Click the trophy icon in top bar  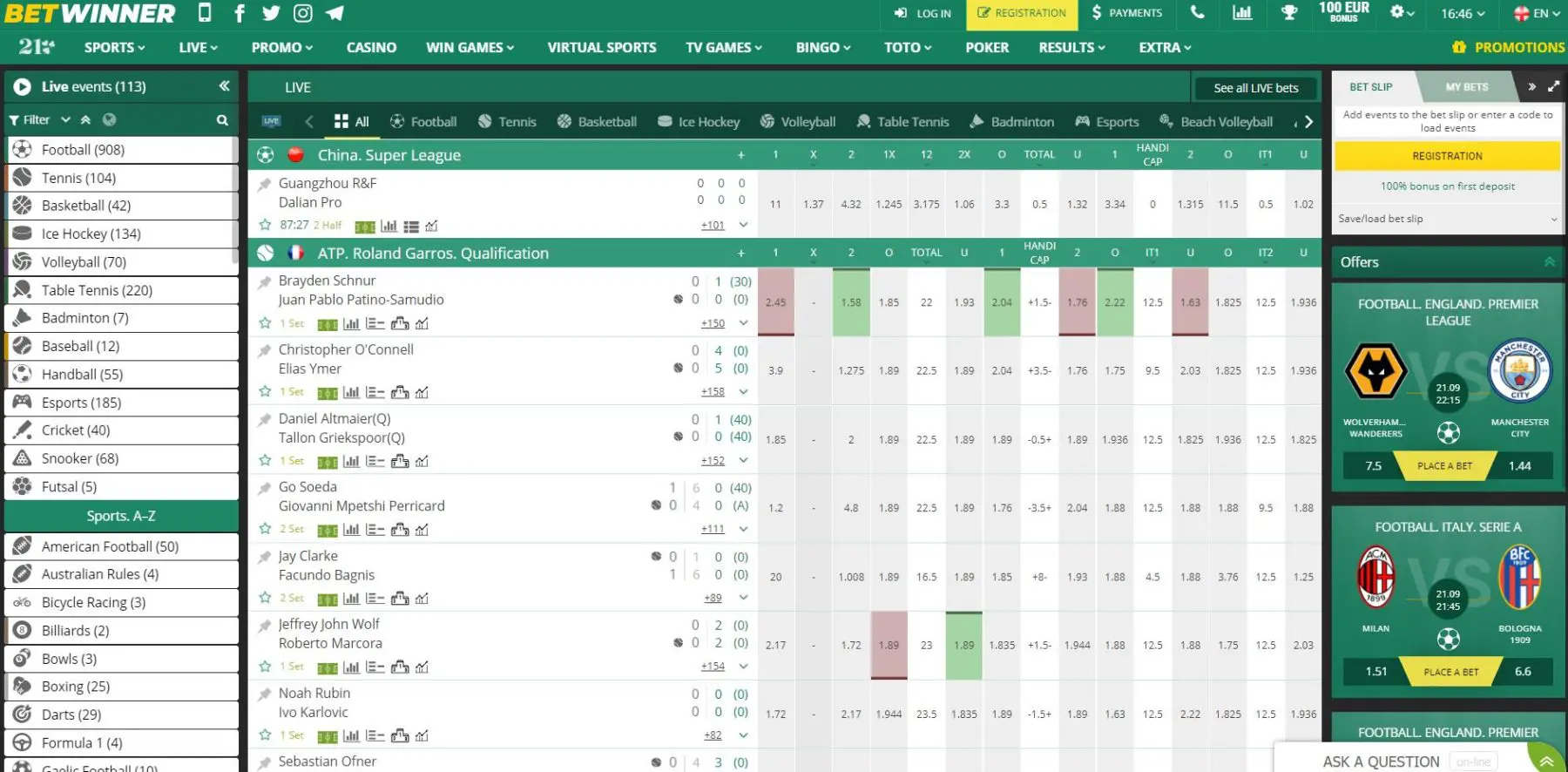click(x=1289, y=13)
